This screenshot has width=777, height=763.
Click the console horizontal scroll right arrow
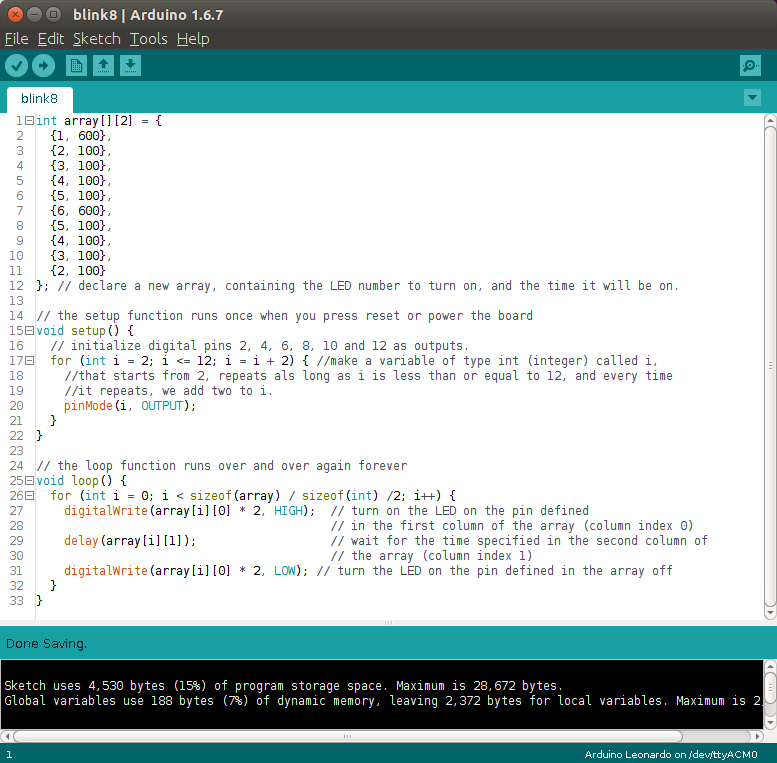757,736
